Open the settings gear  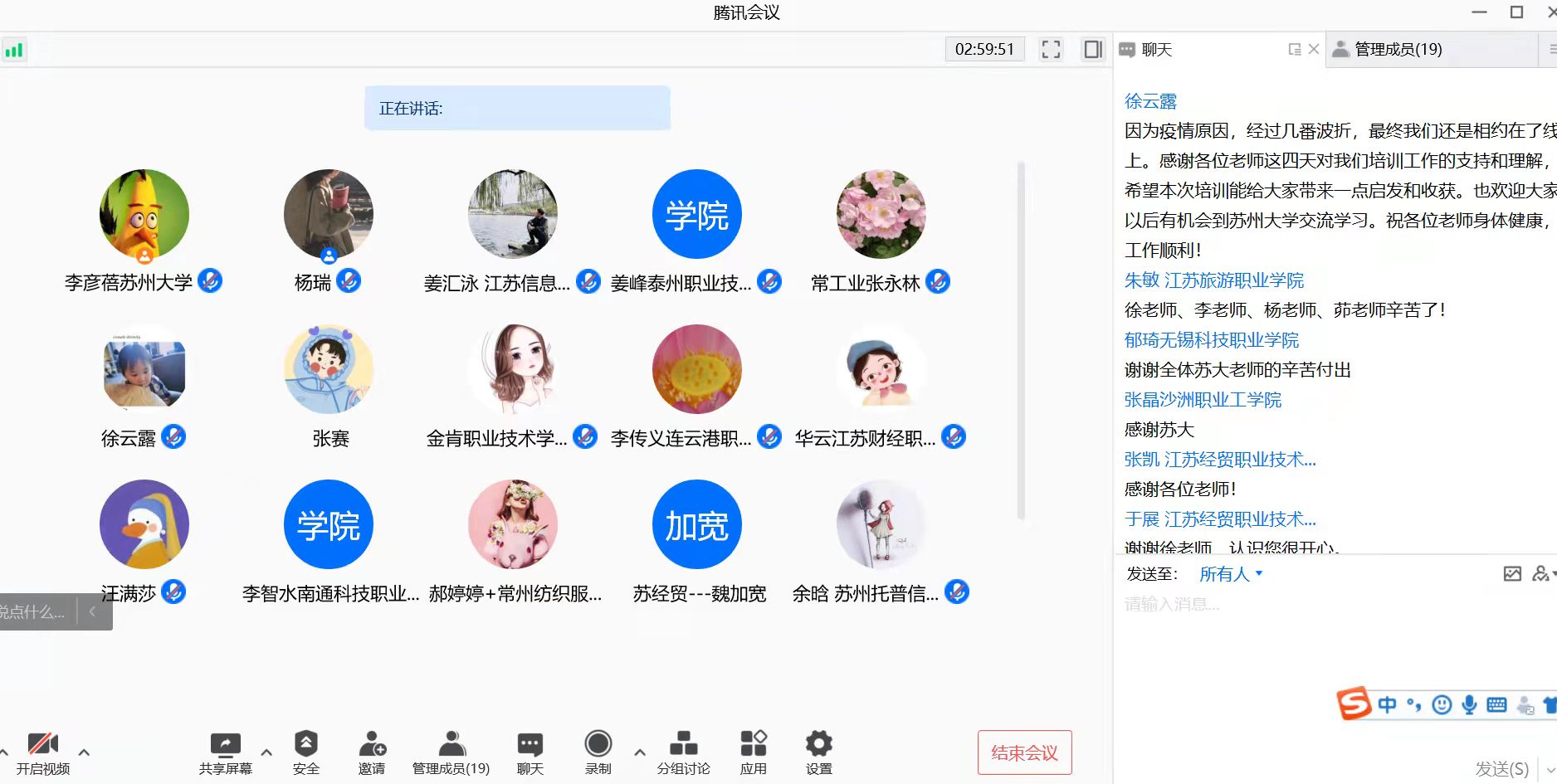pyautogui.click(x=818, y=744)
